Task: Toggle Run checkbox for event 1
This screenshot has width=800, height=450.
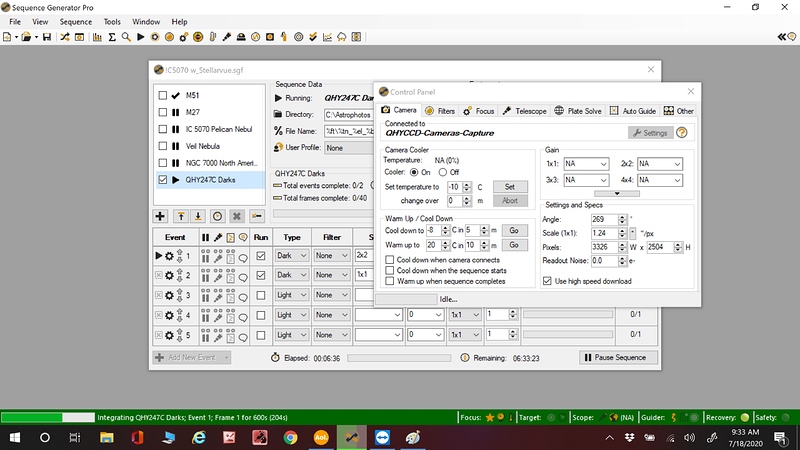Action: (261, 256)
